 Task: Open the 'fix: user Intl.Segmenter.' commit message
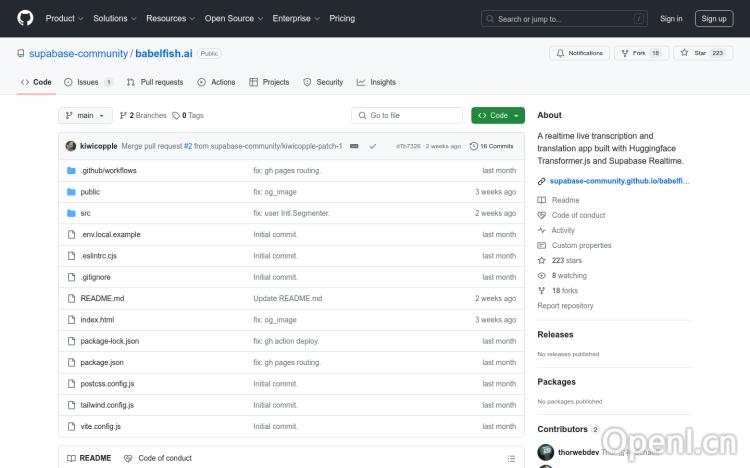point(291,213)
